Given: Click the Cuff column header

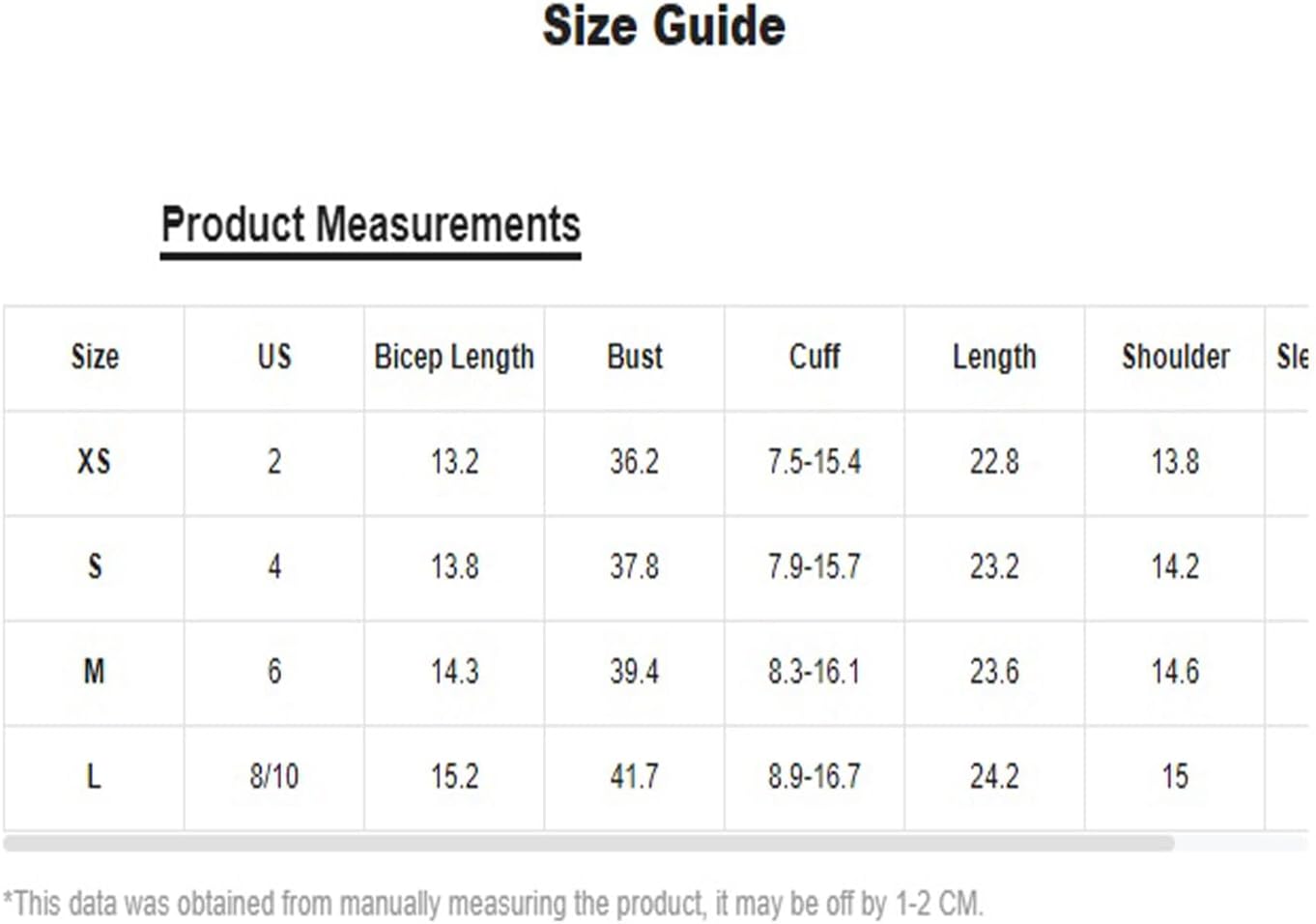Looking at the screenshot, I should [815, 357].
